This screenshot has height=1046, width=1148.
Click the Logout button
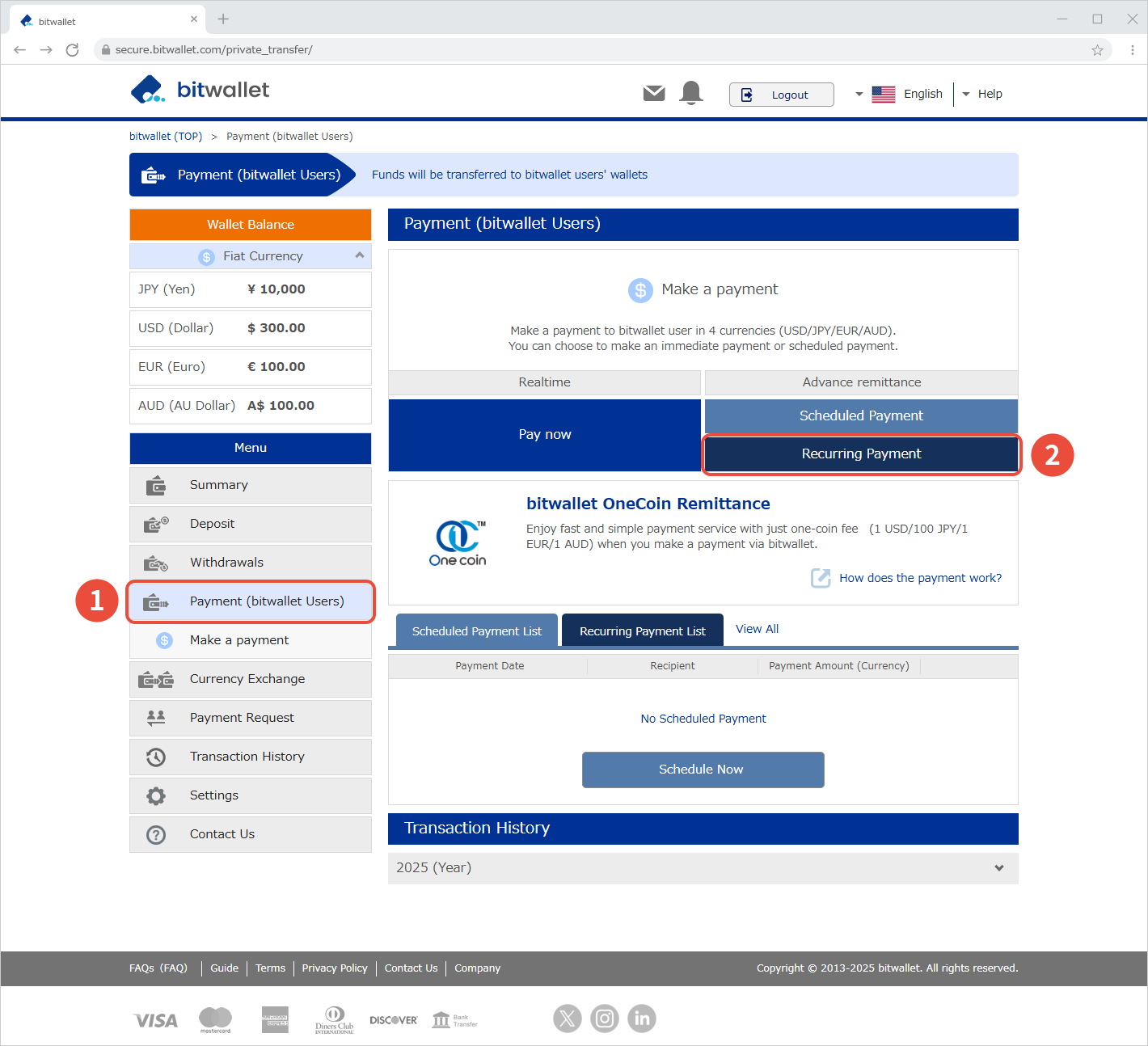(781, 95)
